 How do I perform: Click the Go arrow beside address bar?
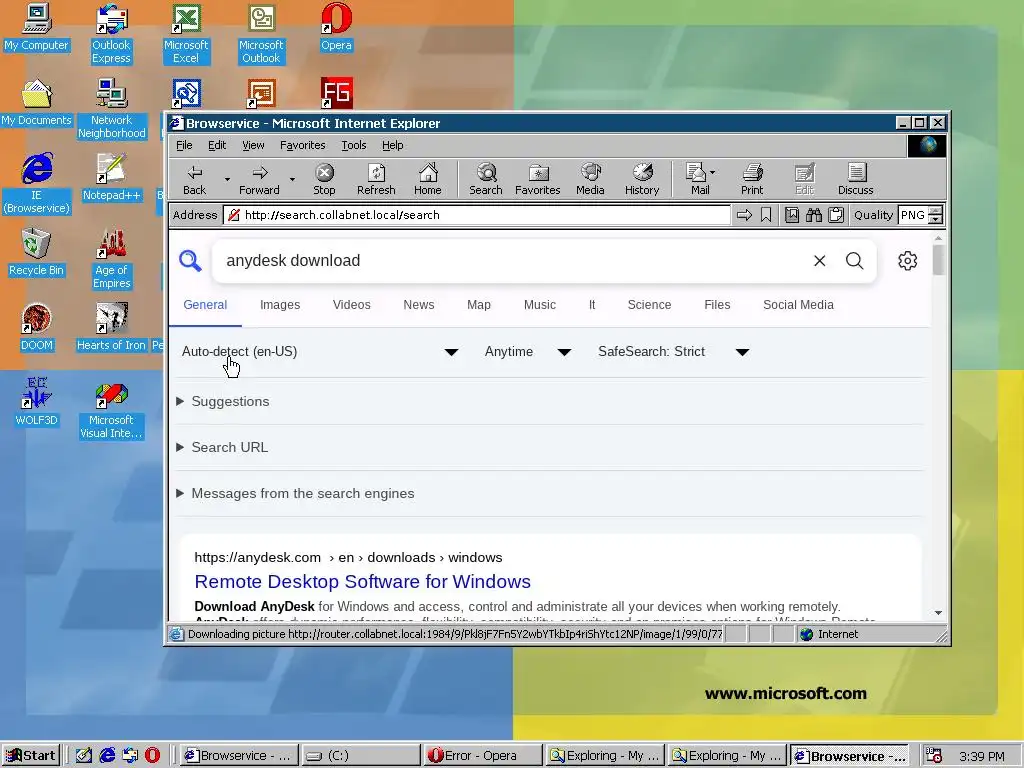click(x=744, y=215)
